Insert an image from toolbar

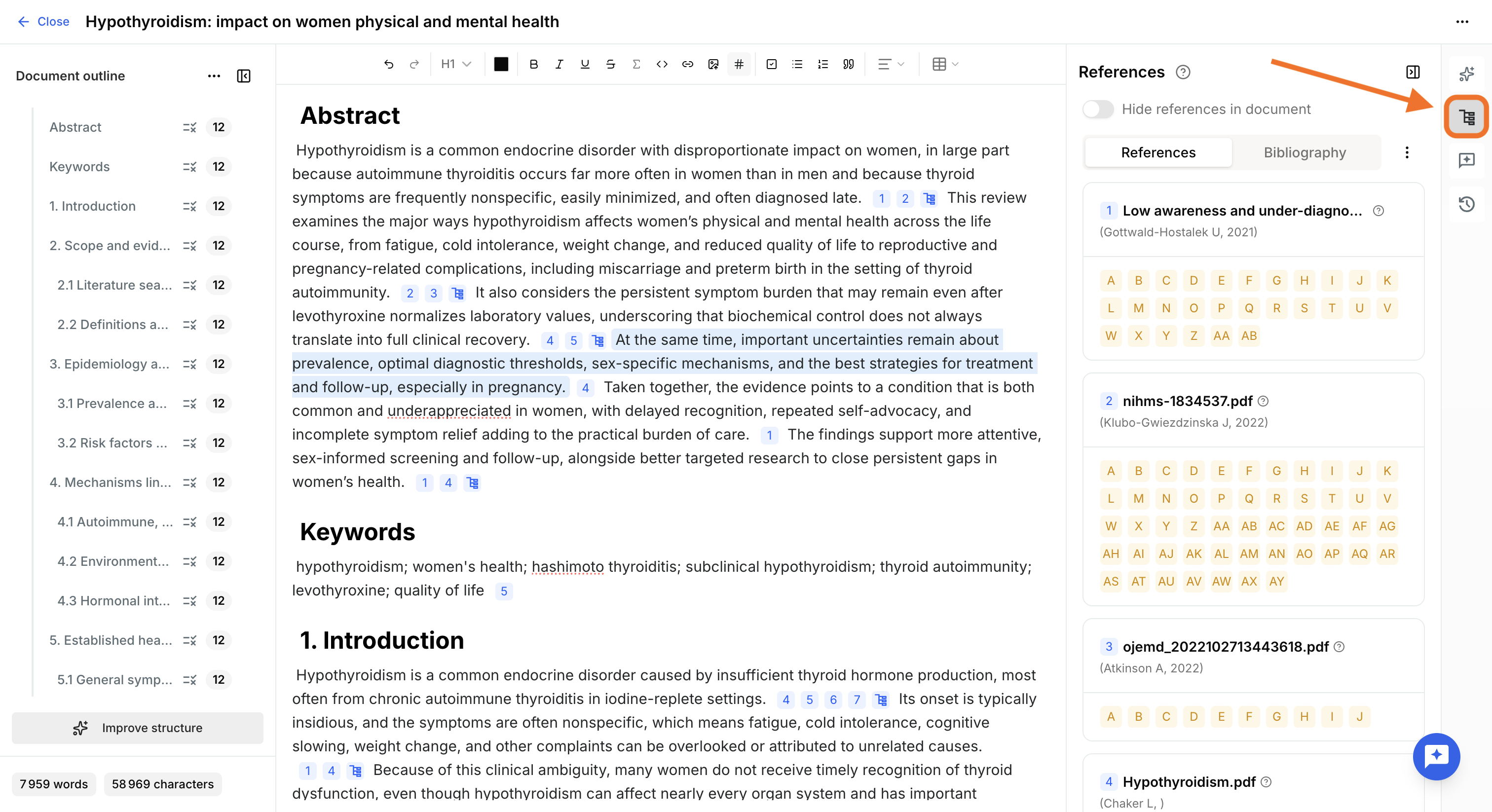(713, 64)
